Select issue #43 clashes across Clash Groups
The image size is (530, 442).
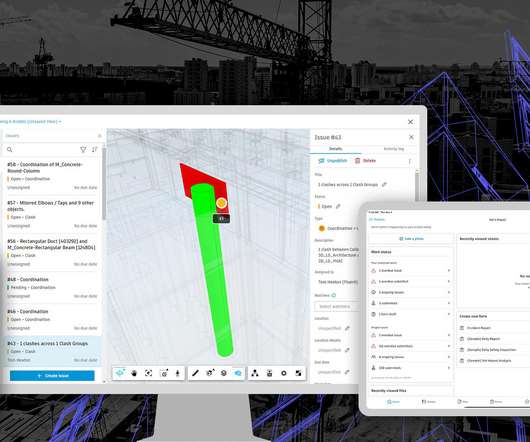coord(52,351)
